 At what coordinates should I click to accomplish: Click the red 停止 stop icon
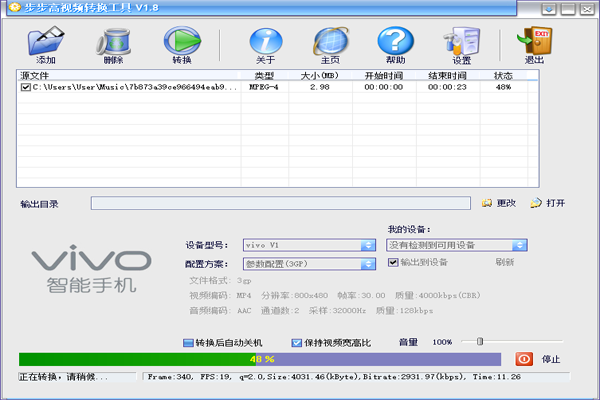coord(524,359)
